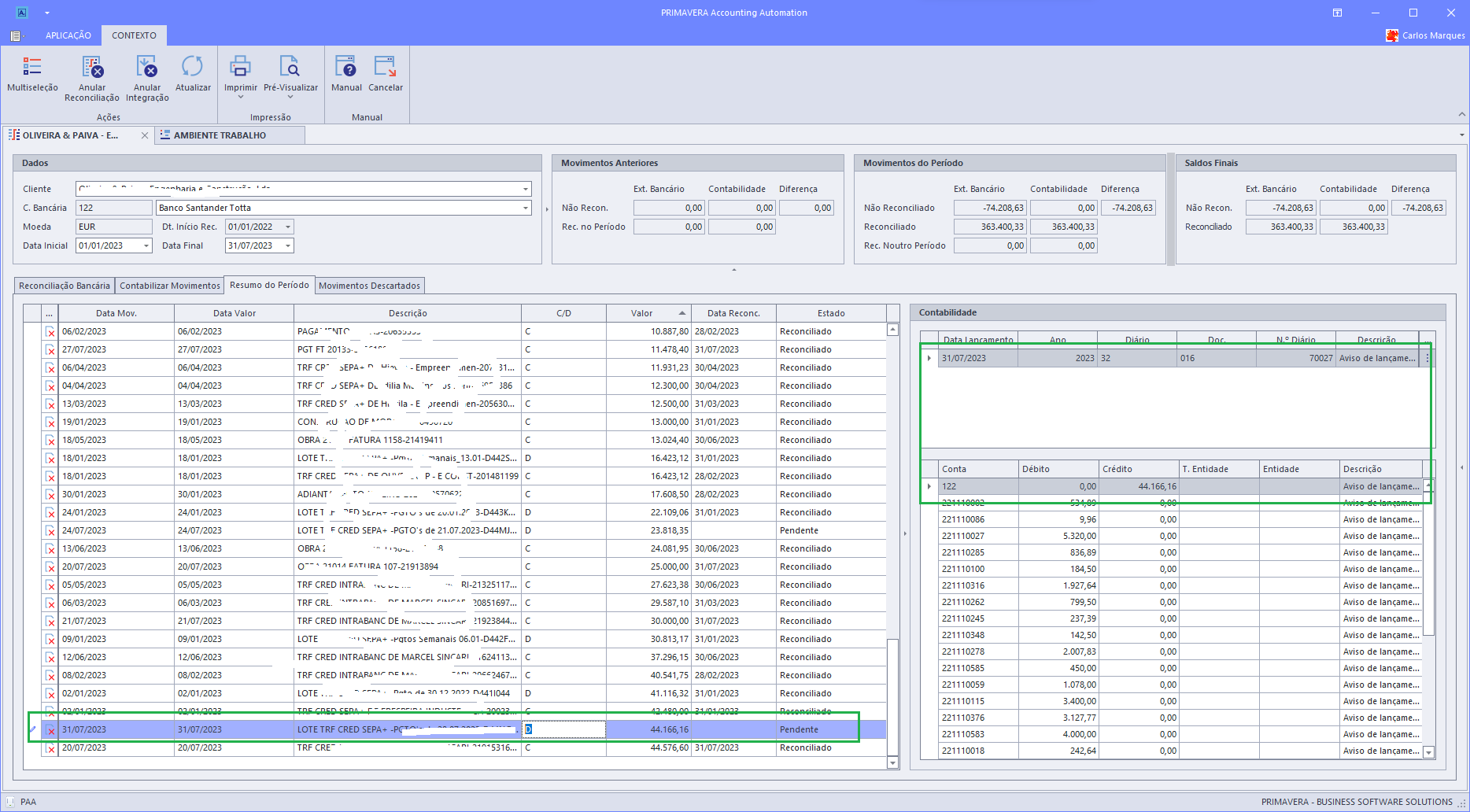The height and width of the screenshot is (812, 1470).
Task: Open the Pré-Visualizar preview icon
Action: (290, 68)
